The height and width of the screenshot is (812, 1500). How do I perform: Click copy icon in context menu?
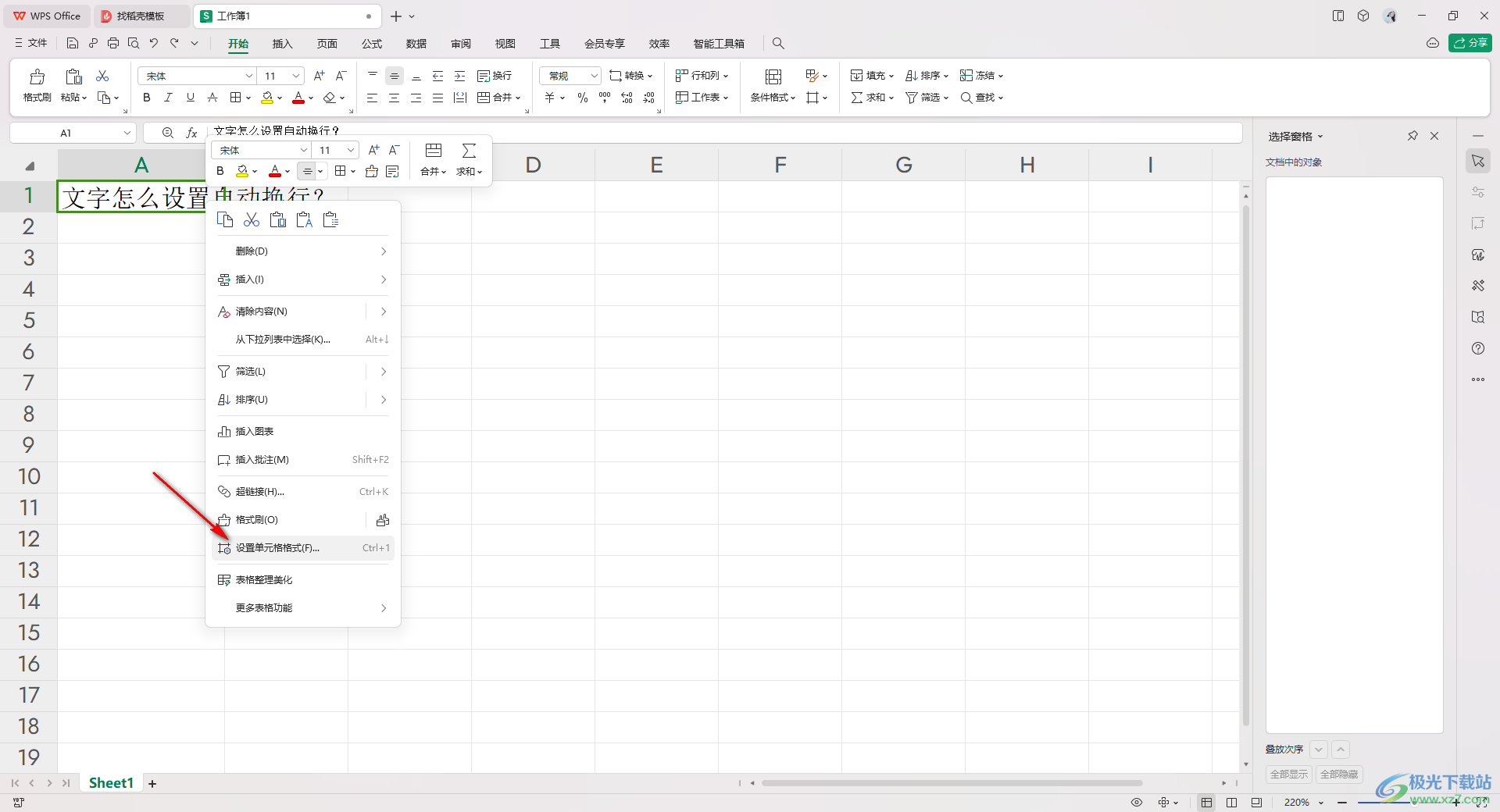225,220
